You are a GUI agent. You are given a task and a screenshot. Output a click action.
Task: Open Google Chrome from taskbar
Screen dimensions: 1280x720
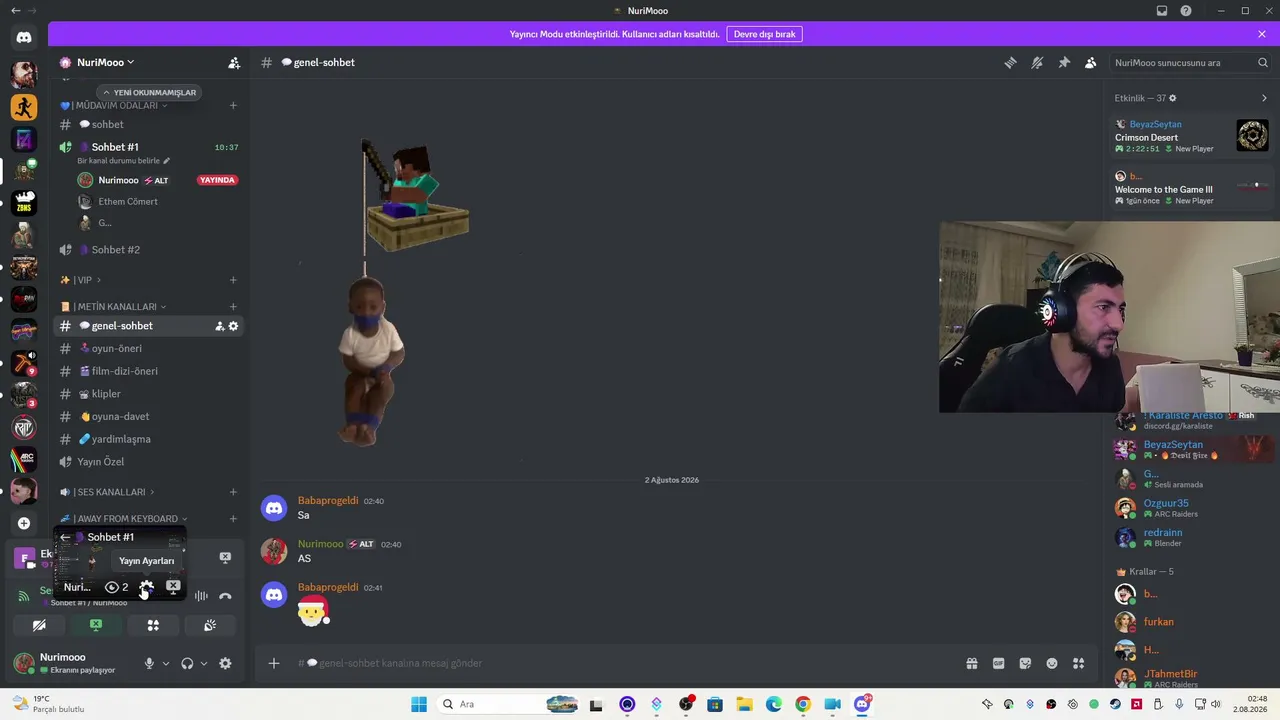[803, 704]
